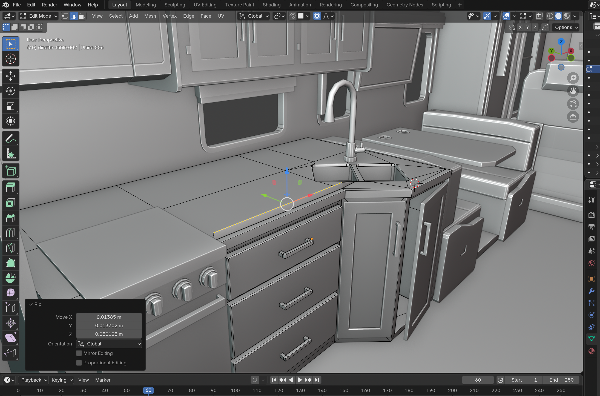Click the pan hand navigation icon
This screenshot has height=396, width=600.
[572, 91]
